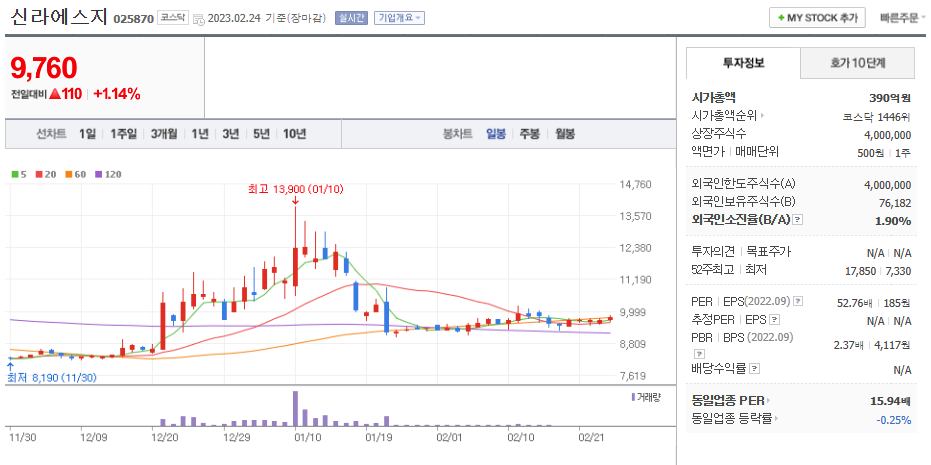Screen dimensions: 931x465
Task: Click the 동일업종 PER link text
Action: coord(727,401)
